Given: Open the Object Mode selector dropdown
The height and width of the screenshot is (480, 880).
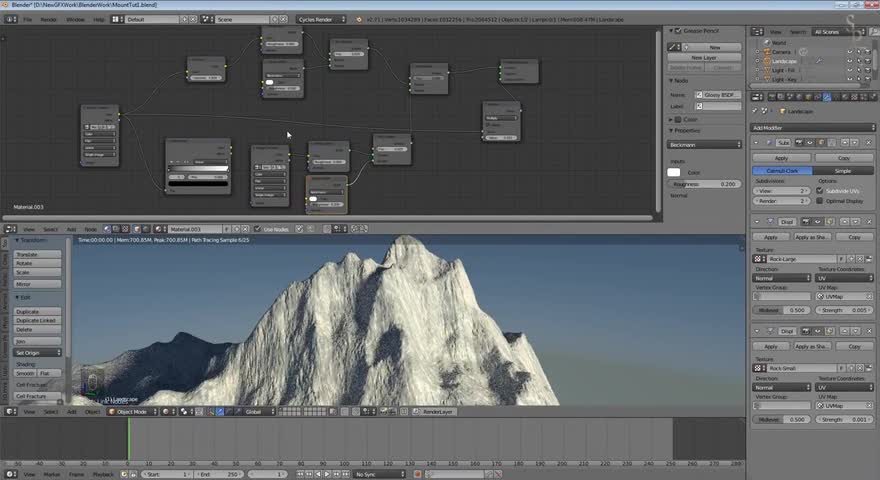Looking at the screenshot, I should tap(133, 411).
